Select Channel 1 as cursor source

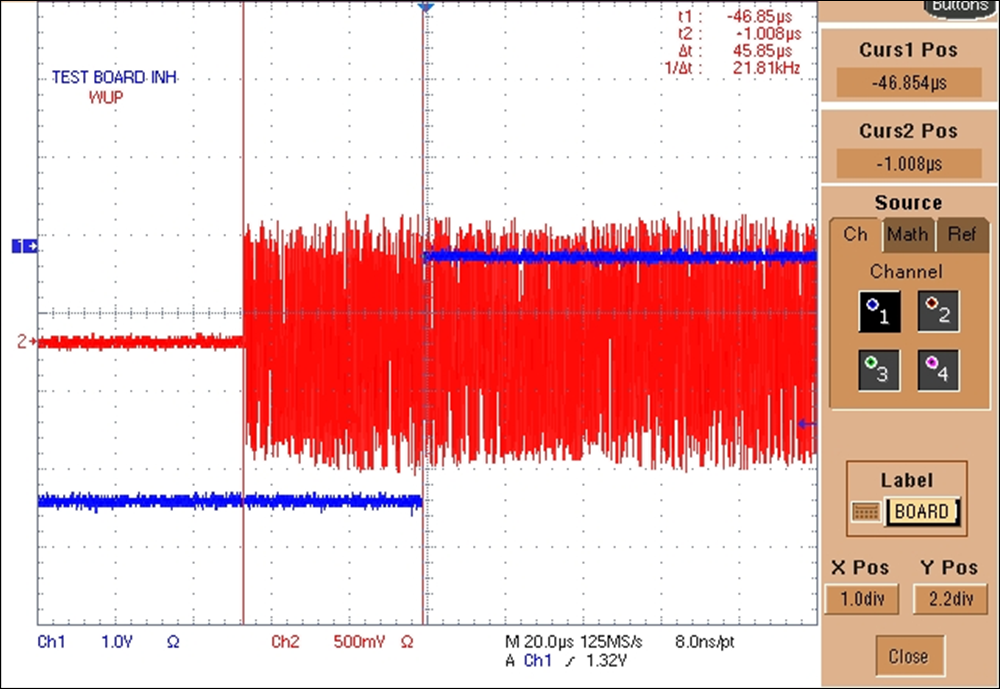point(879,311)
